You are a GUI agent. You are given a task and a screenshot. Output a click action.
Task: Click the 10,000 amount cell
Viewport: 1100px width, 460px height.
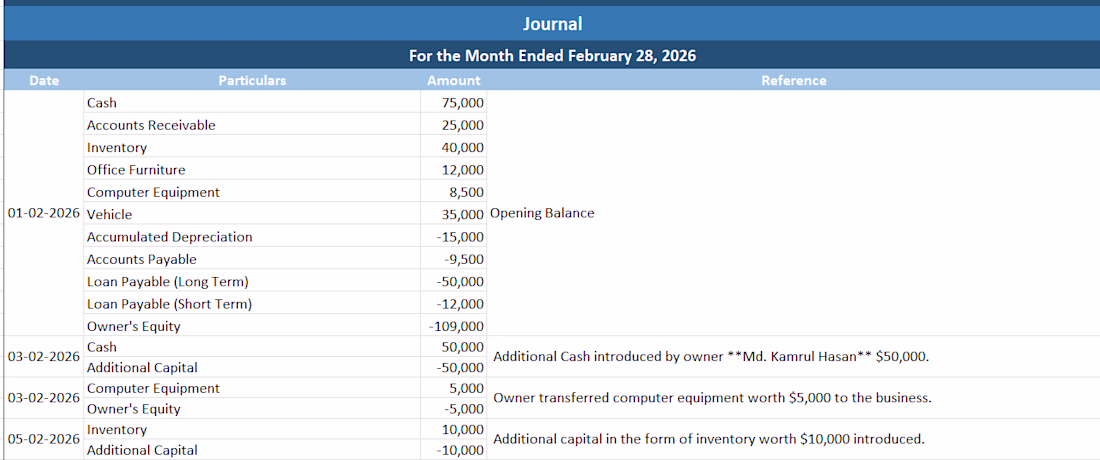(x=453, y=429)
